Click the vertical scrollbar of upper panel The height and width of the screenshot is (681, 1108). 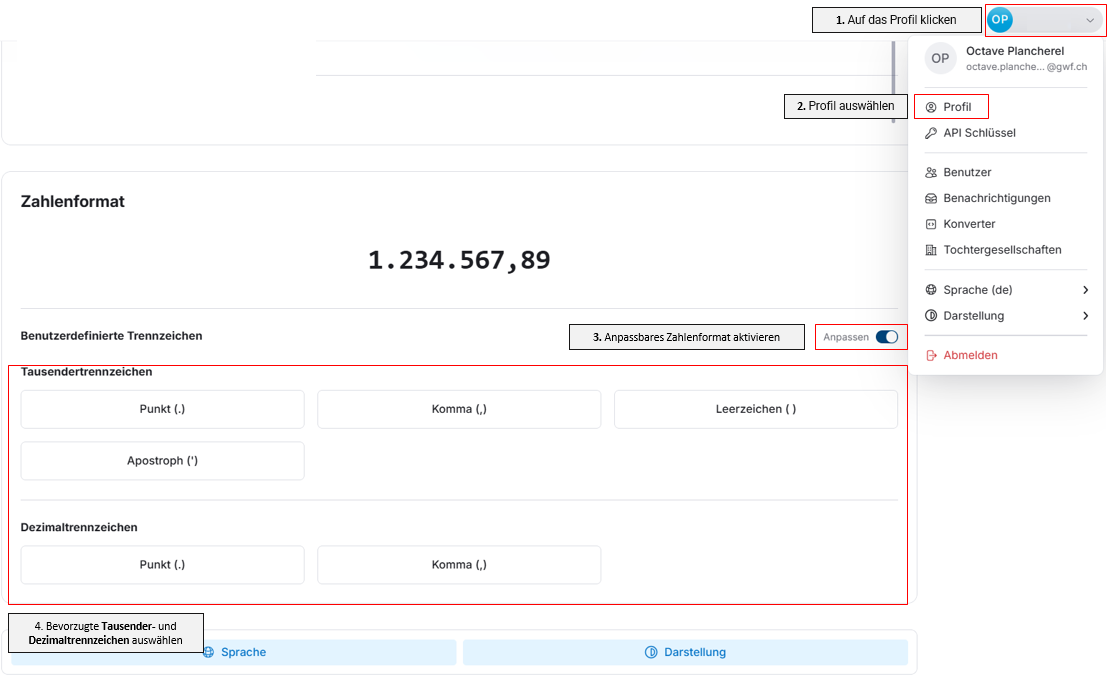(x=893, y=81)
